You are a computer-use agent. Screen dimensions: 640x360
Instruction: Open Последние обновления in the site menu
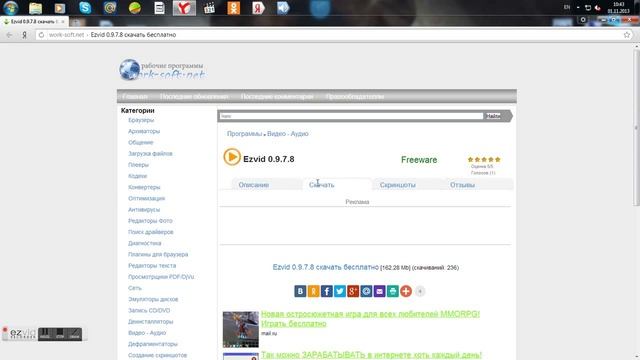click(194, 97)
